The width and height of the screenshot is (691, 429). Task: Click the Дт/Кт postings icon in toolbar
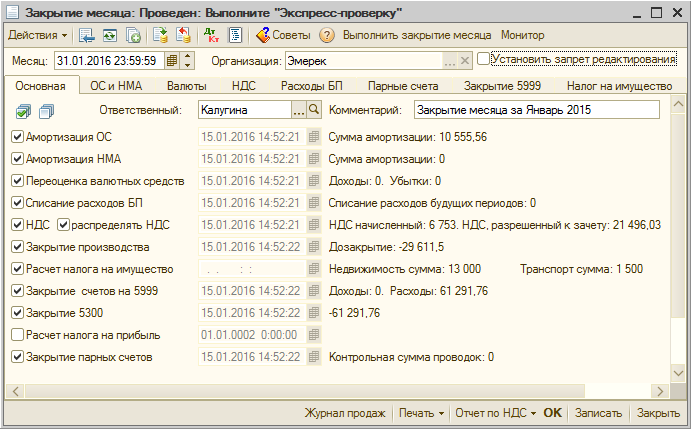point(211,35)
